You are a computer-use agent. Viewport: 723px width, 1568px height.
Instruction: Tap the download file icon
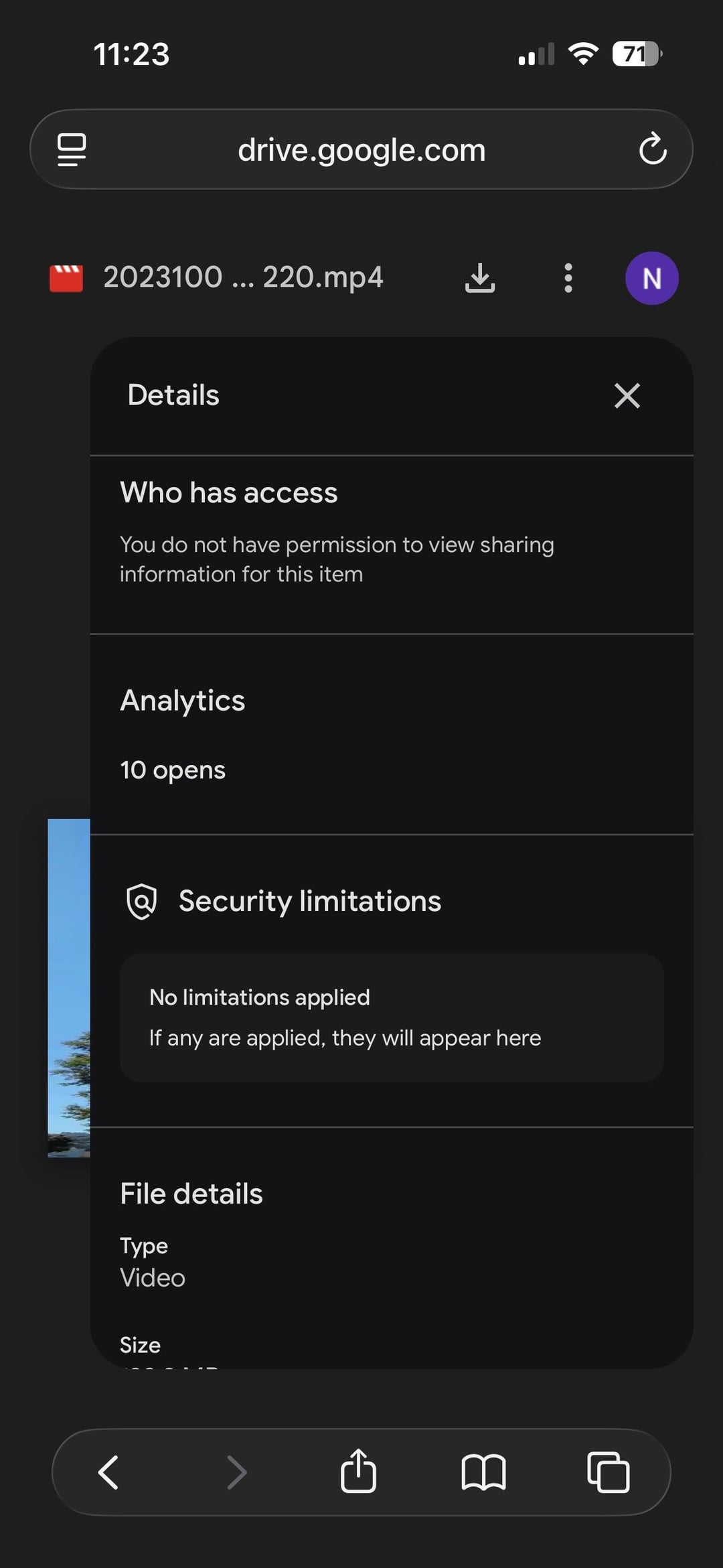[479, 277]
